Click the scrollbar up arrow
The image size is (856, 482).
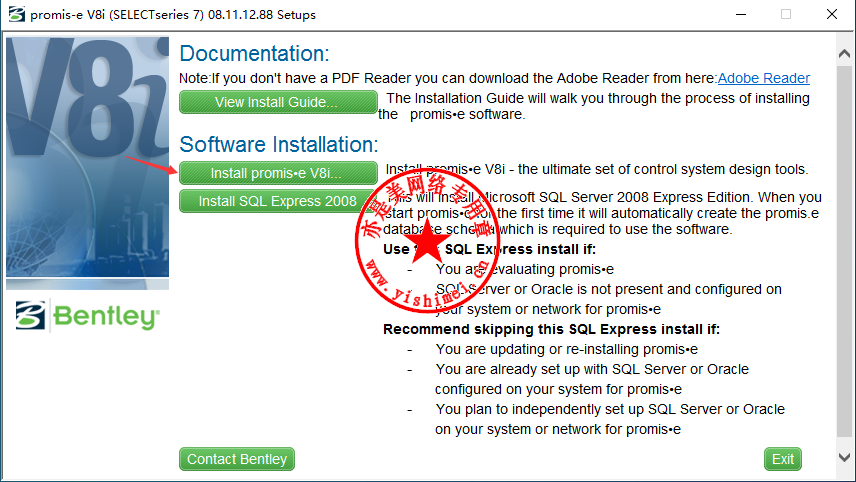click(844, 53)
